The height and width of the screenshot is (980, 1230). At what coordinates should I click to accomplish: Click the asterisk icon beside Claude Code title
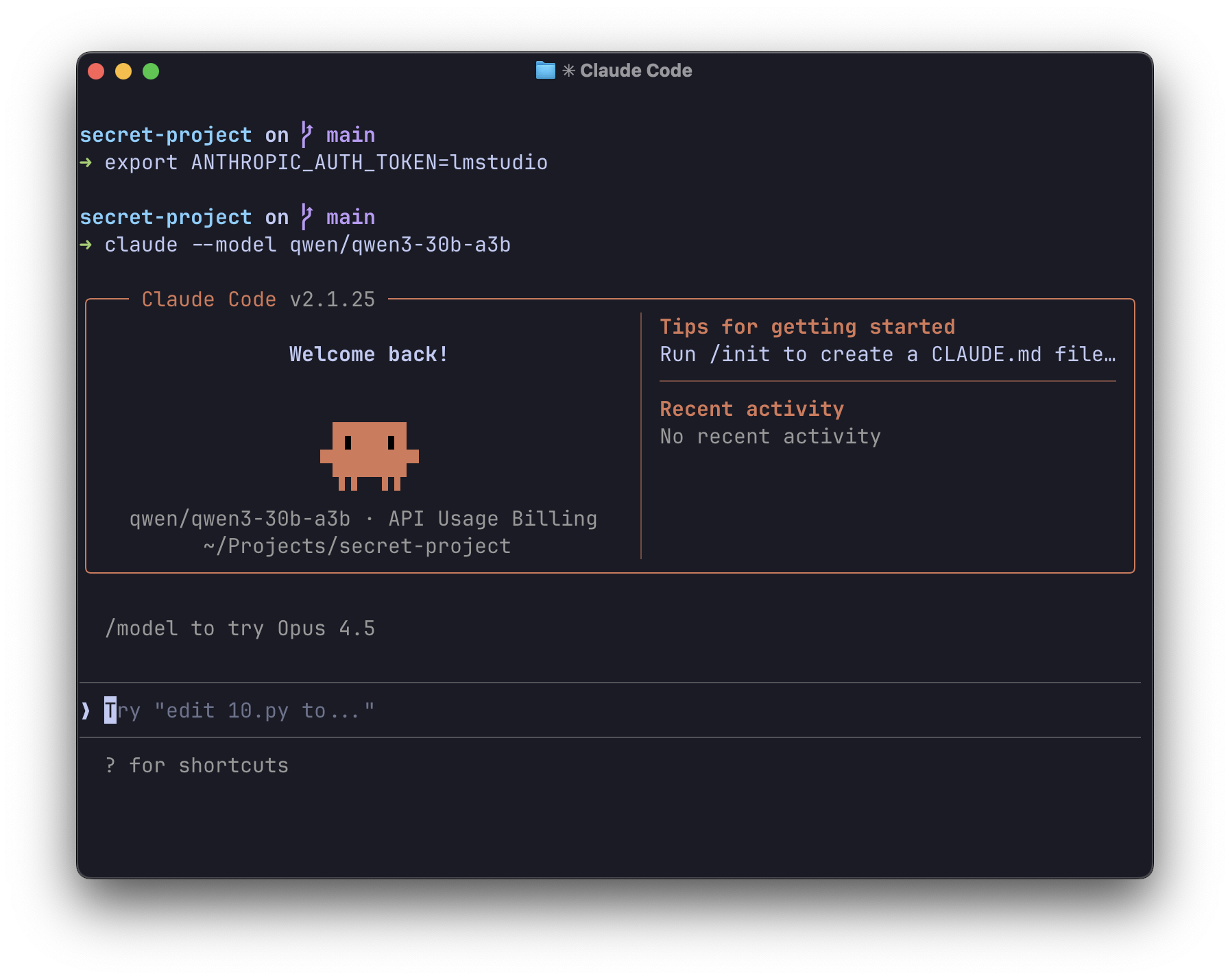568,71
